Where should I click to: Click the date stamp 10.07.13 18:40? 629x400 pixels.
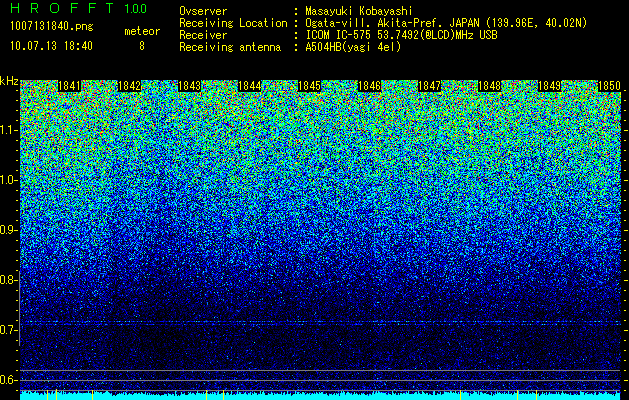tap(51, 46)
